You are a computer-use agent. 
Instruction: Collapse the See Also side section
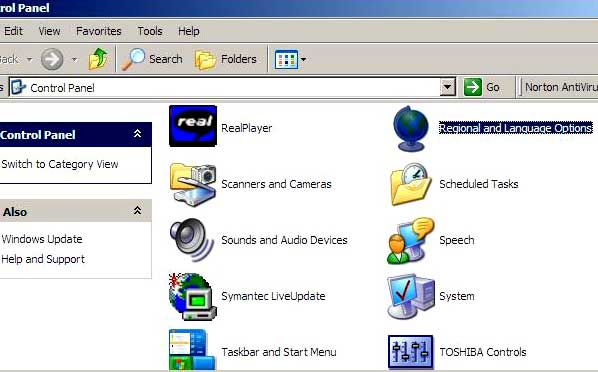(x=137, y=211)
